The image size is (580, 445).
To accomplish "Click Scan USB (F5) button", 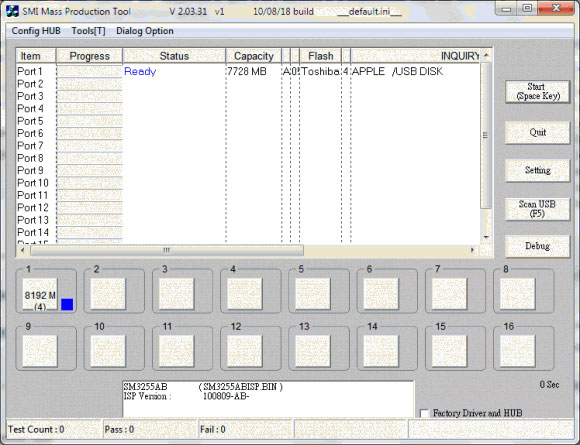I will click(x=537, y=209).
